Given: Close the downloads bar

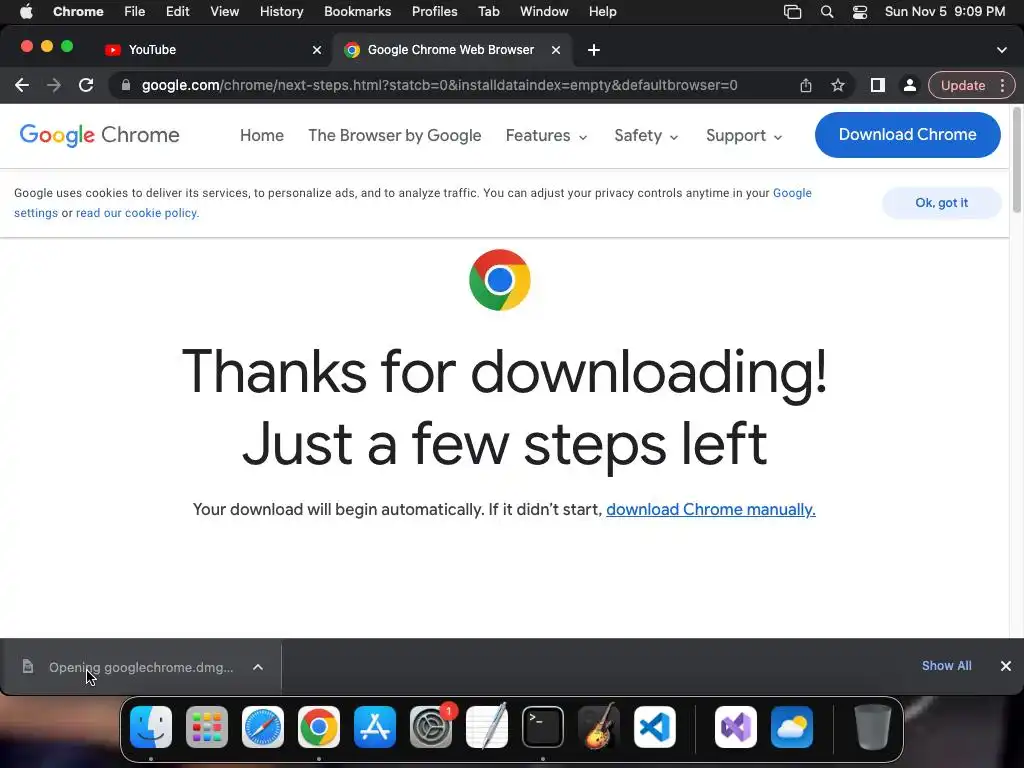Looking at the screenshot, I should tap(1006, 665).
